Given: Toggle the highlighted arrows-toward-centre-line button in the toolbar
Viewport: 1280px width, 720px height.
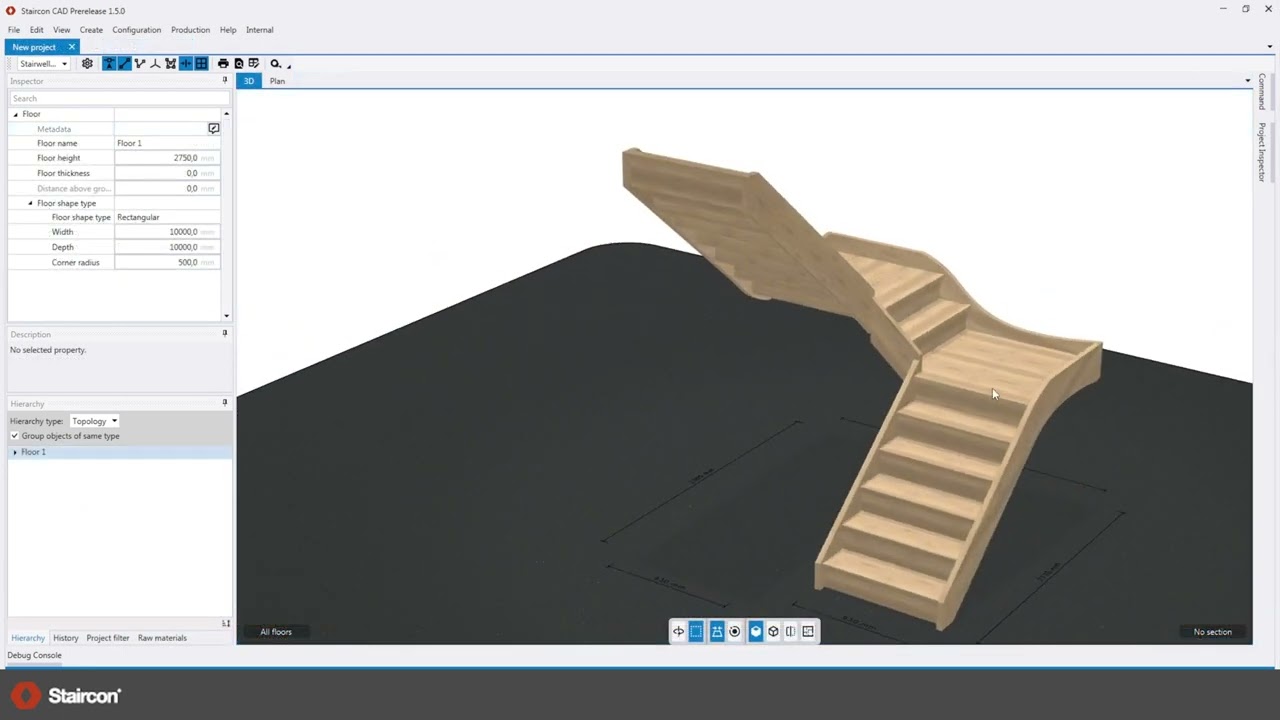Looking at the screenshot, I should click(x=186, y=64).
